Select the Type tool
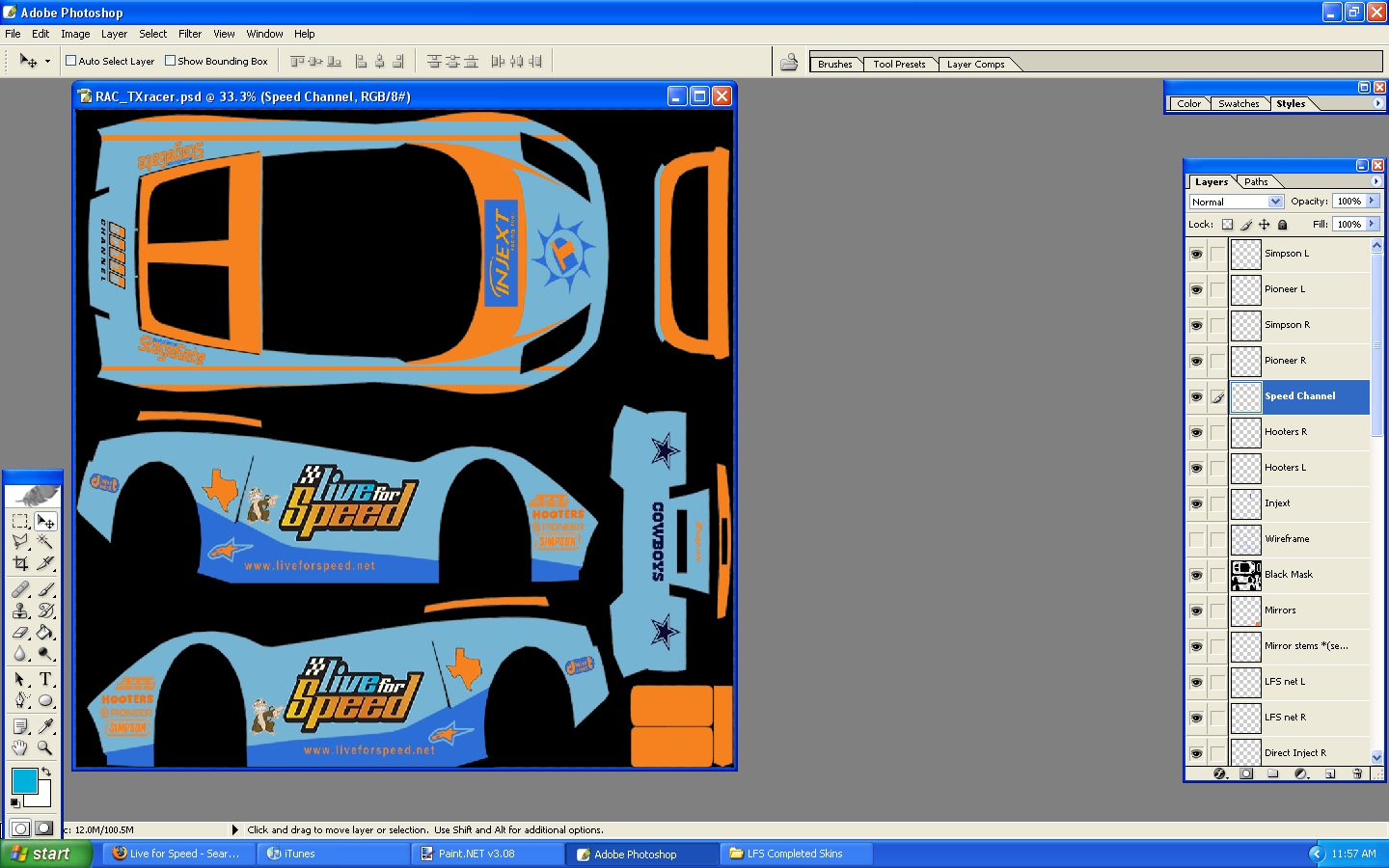This screenshot has height=868, width=1389. pyautogui.click(x=45, y=679)
